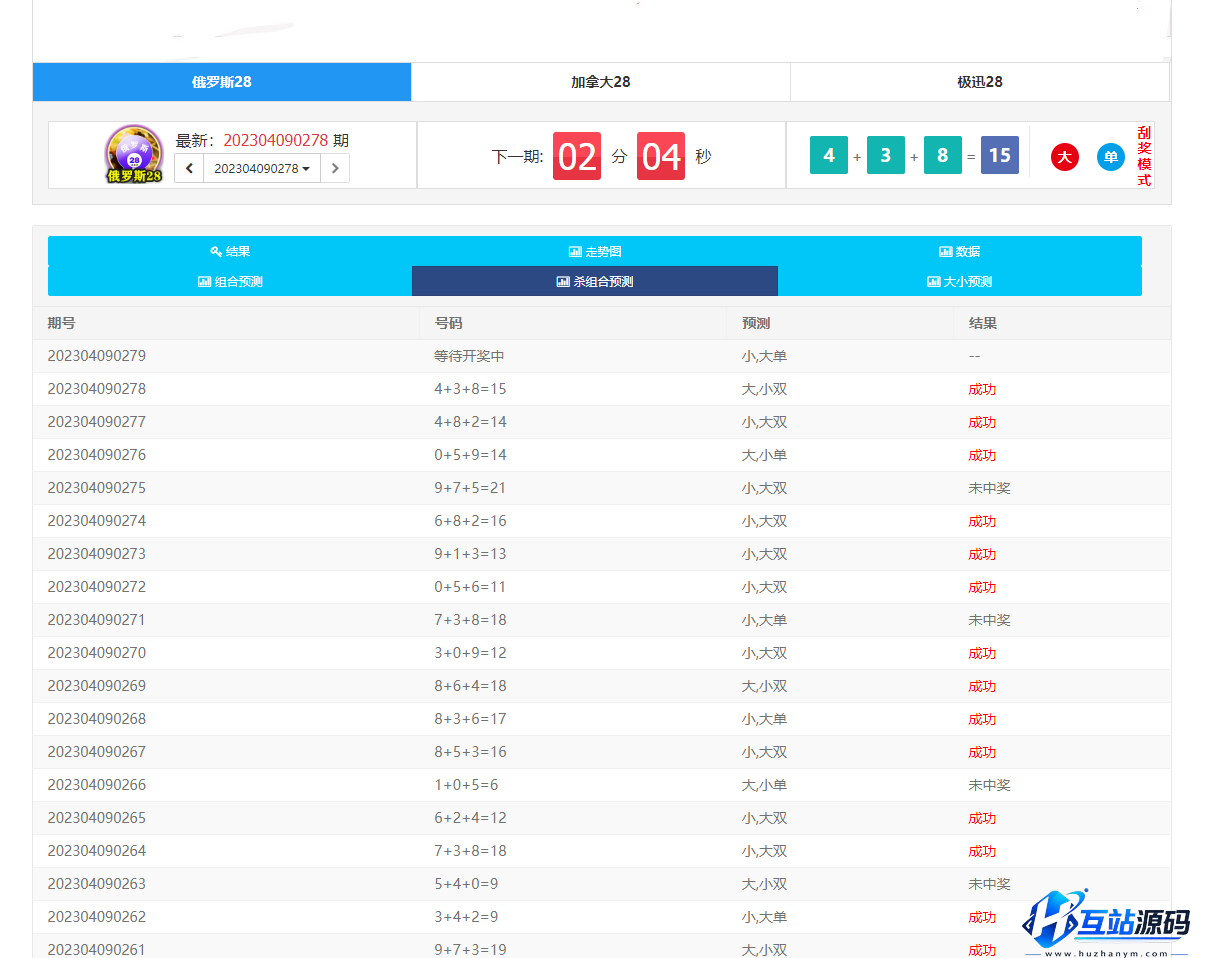This screenshot has width=1206, height=958.
Task: Click the first green number tile showing 4
Action: (828, 156)
